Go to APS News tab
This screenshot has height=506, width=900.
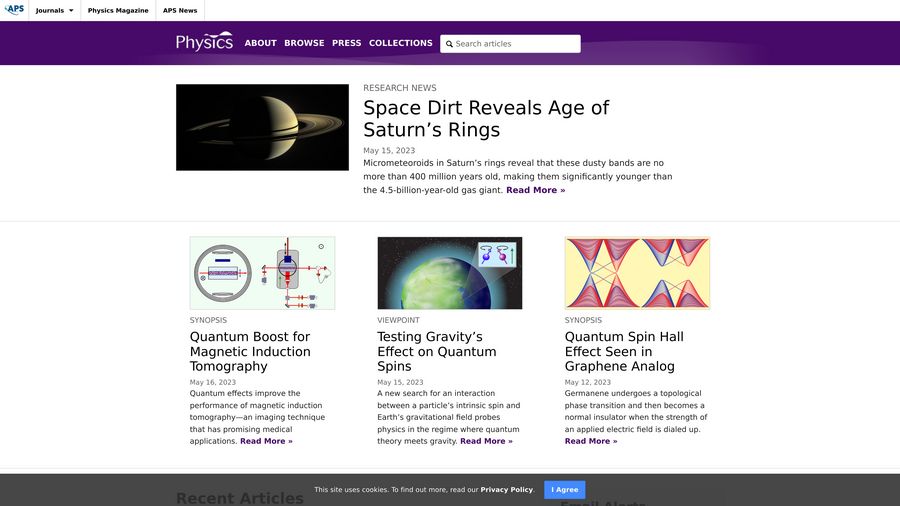tap(180, 10)
